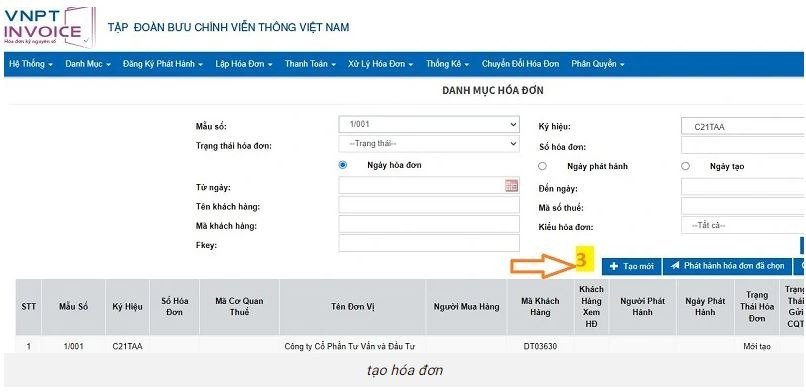
Task: Click the Mã Cơ Quan Thuế column header
Action: 239,307
